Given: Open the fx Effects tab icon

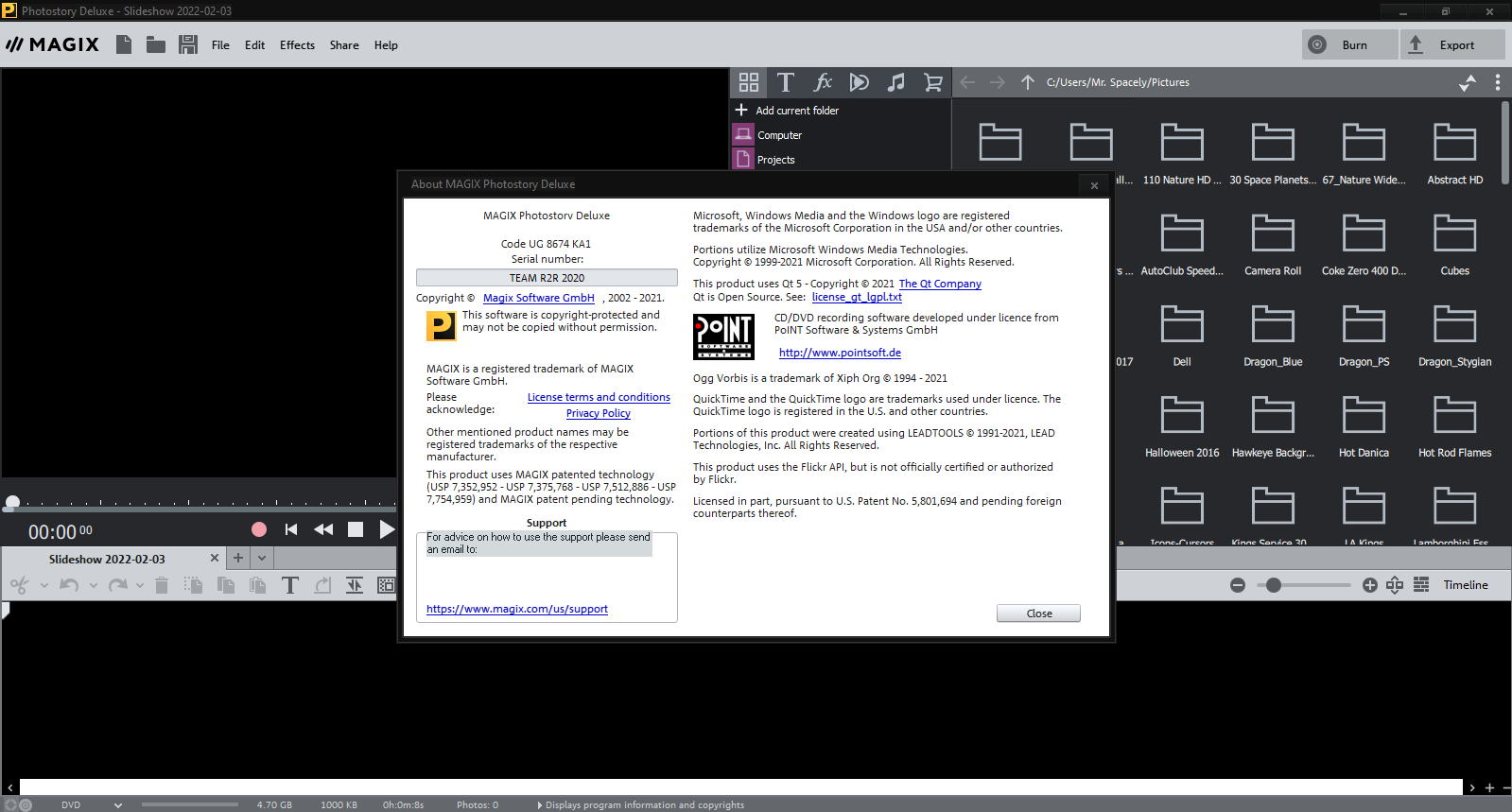Looking at the screenshot, I should pos(823,82).
